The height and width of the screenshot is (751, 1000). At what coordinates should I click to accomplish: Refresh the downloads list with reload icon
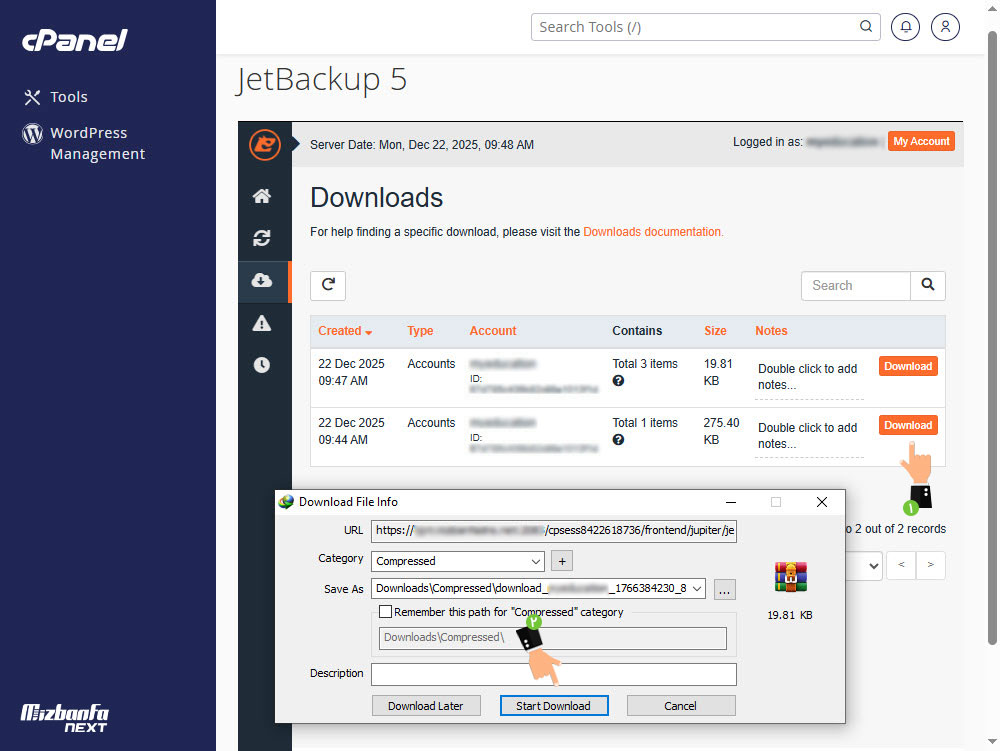pos(327,285)
